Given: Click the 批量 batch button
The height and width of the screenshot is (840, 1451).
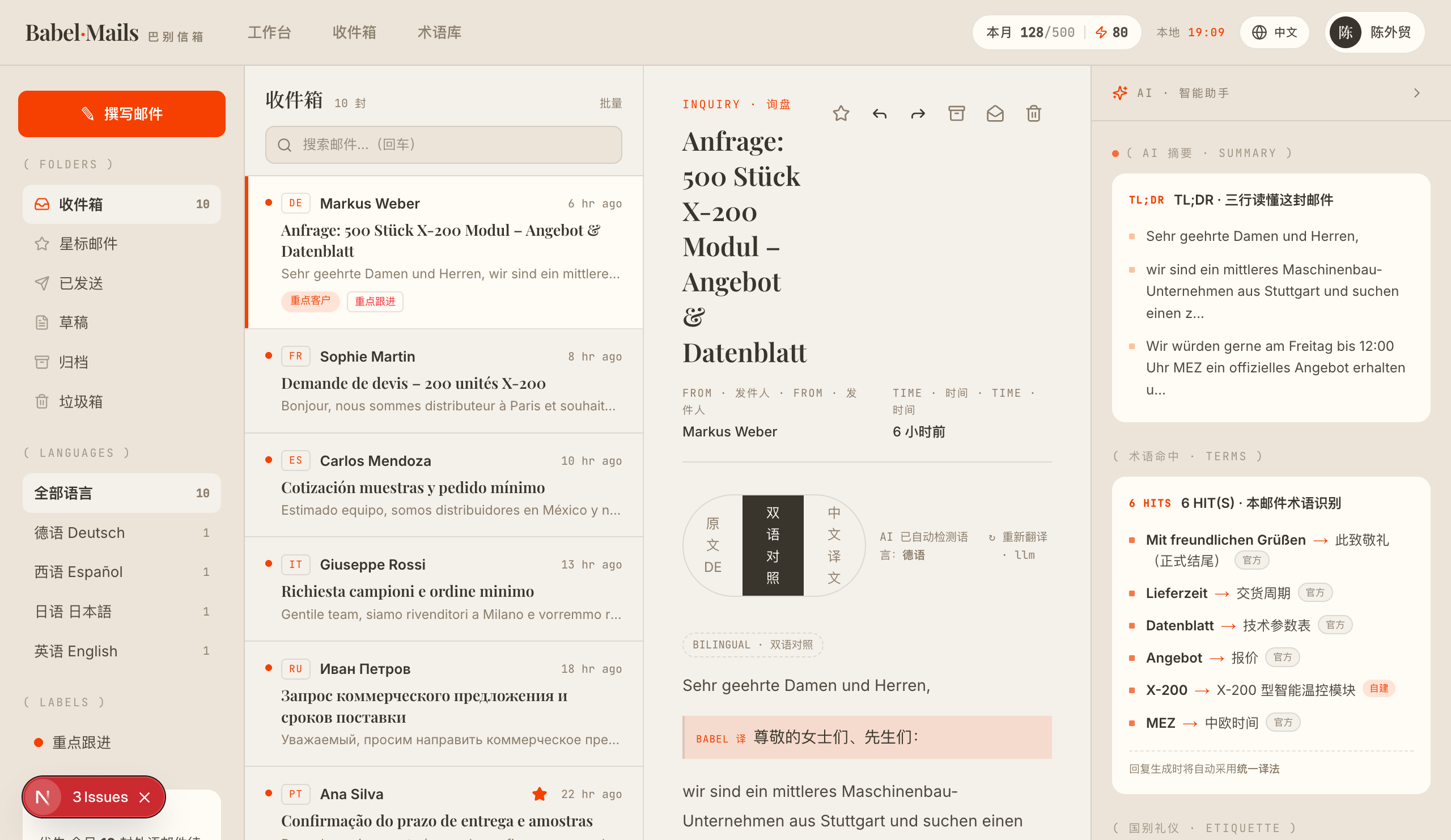Looking at the screenshot, I should pos(610,103).
